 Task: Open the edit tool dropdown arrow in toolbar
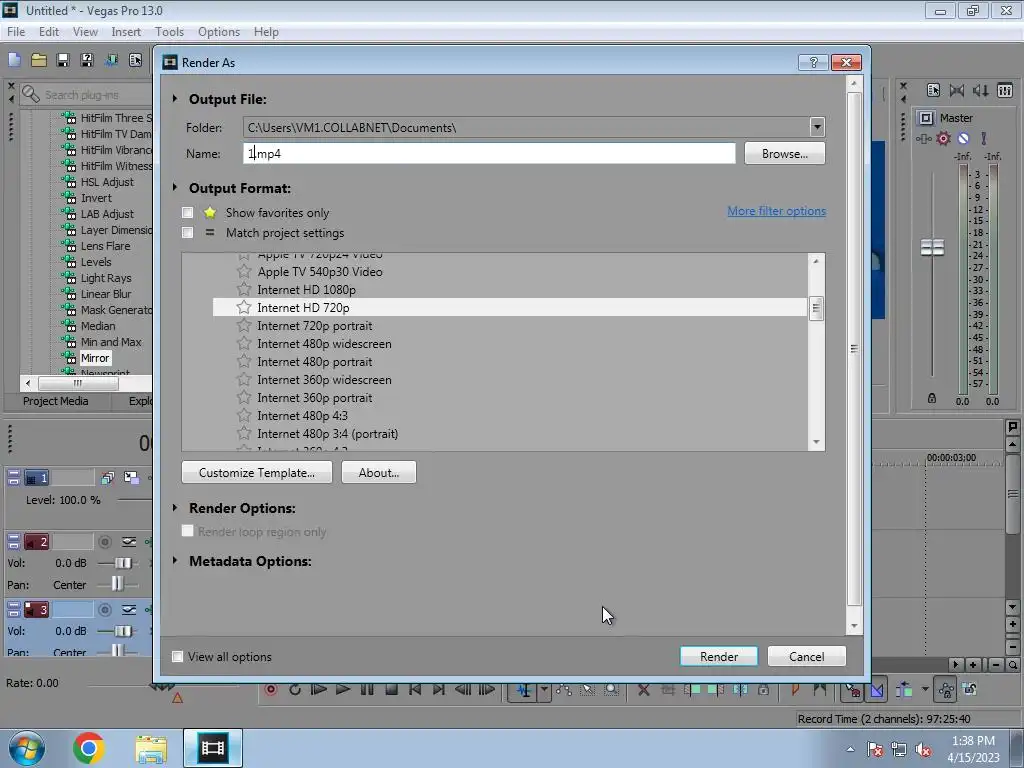coord(544,690)
